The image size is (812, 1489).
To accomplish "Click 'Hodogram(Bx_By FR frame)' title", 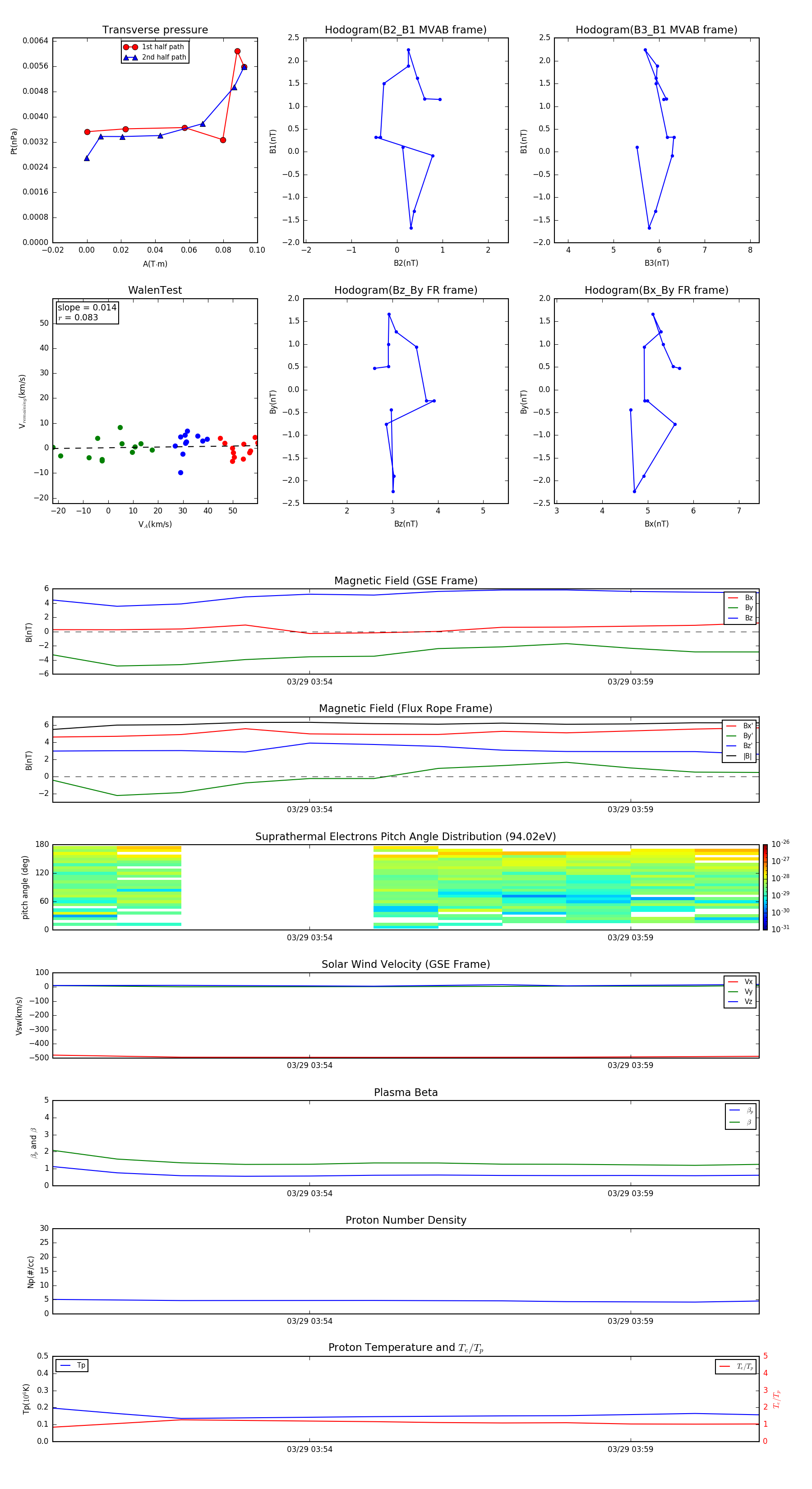I will [656, 290].
